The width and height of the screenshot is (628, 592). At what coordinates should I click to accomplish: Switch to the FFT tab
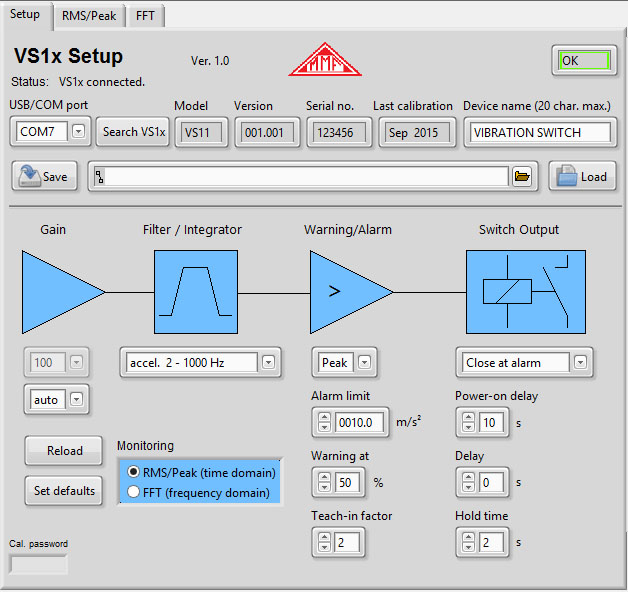145,16
